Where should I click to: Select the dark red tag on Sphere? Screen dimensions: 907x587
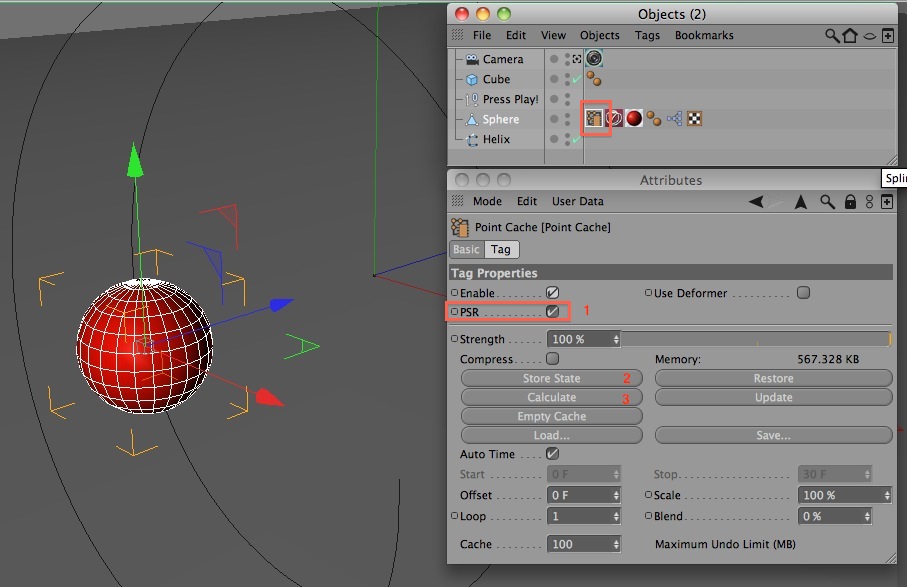[x=614, y=119]
